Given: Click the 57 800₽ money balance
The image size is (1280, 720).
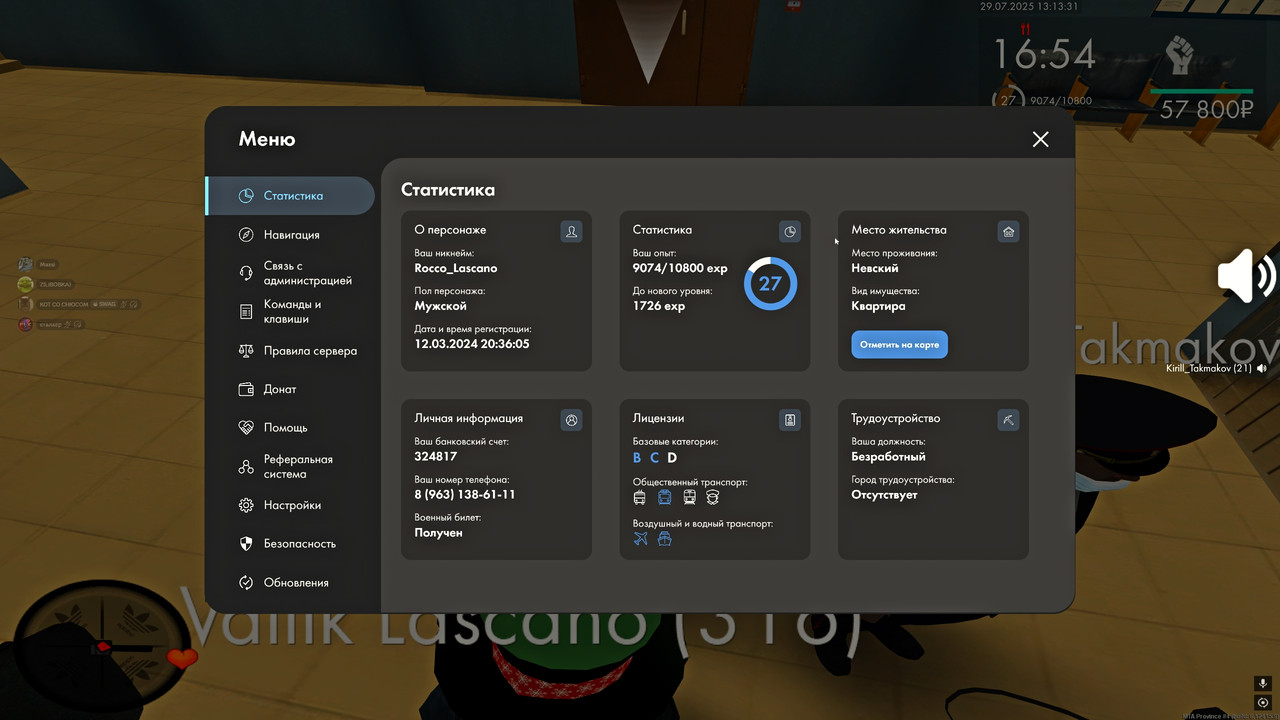Looking at the screenshot, I should point(1206,109).
